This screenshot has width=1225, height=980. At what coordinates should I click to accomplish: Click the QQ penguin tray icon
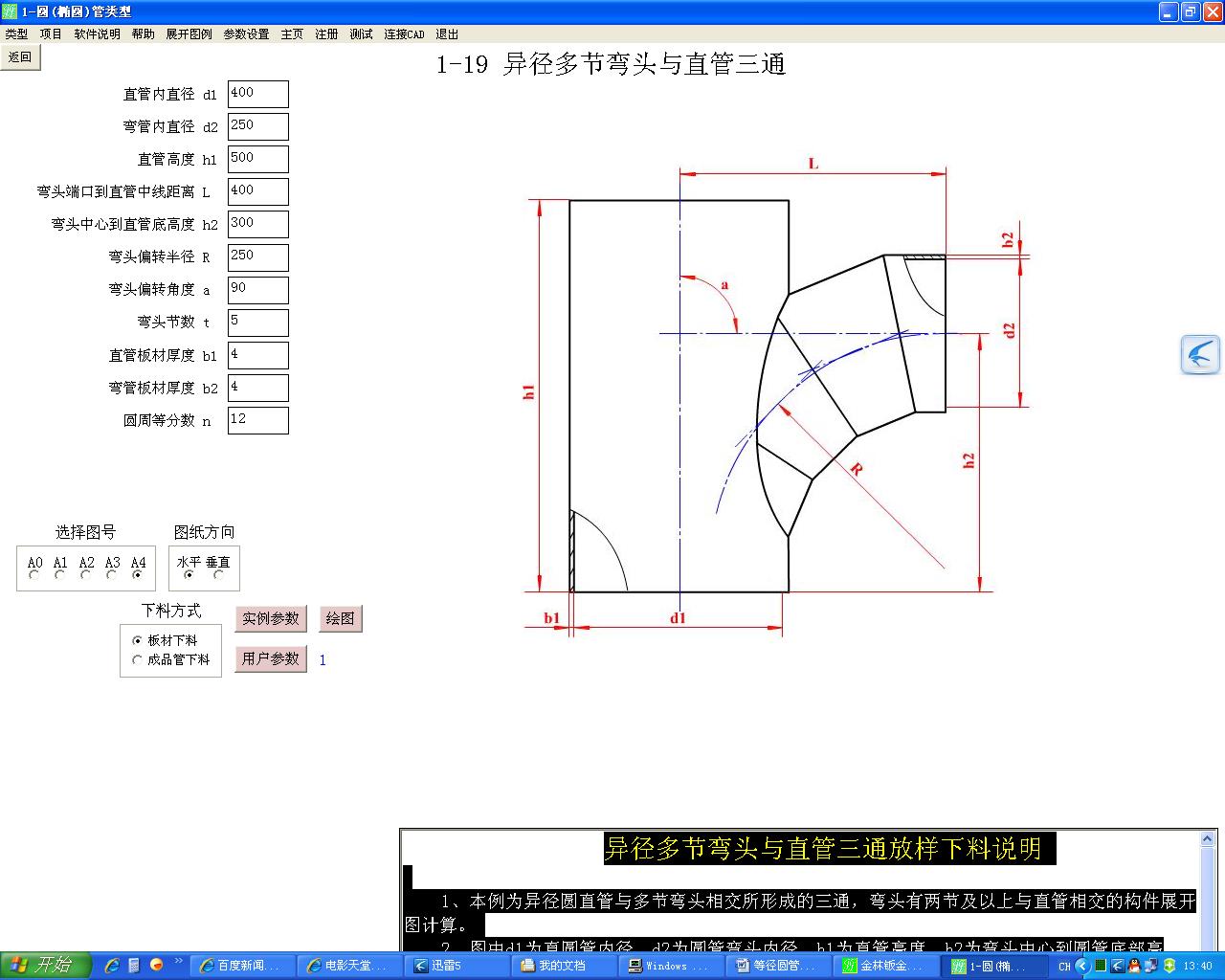pos(1134,966)
